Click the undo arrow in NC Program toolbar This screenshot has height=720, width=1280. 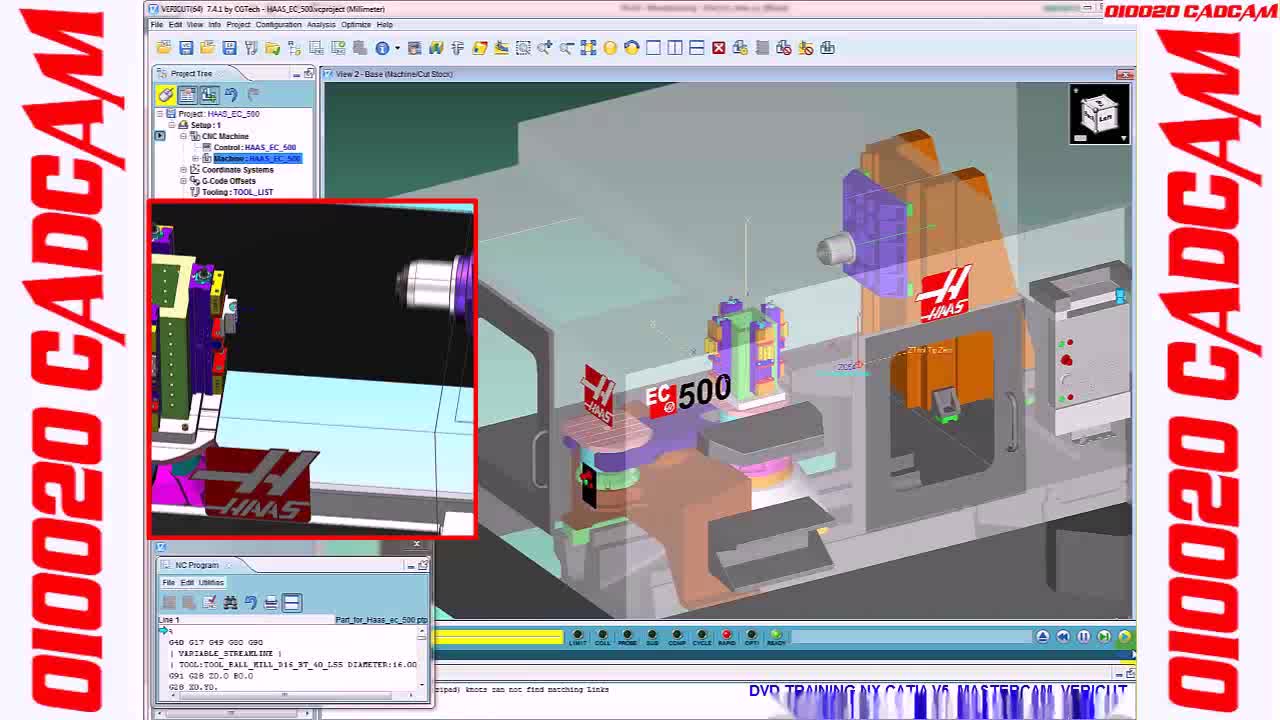[x=251, y=602]
